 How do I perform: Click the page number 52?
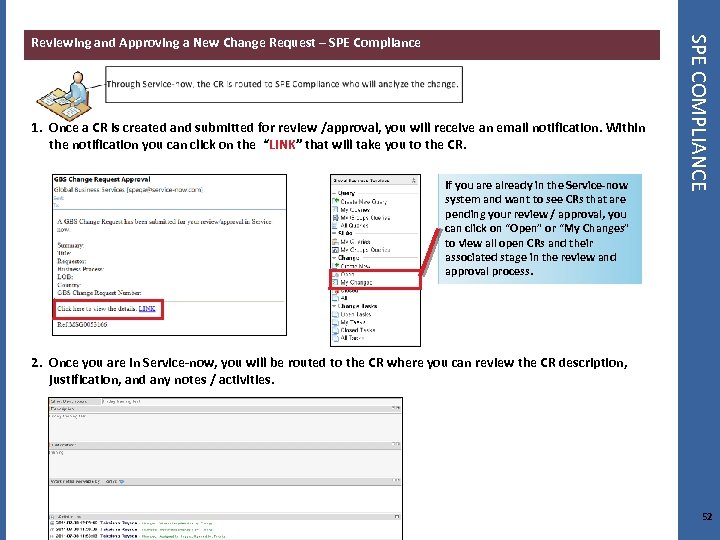click(707, 517)
